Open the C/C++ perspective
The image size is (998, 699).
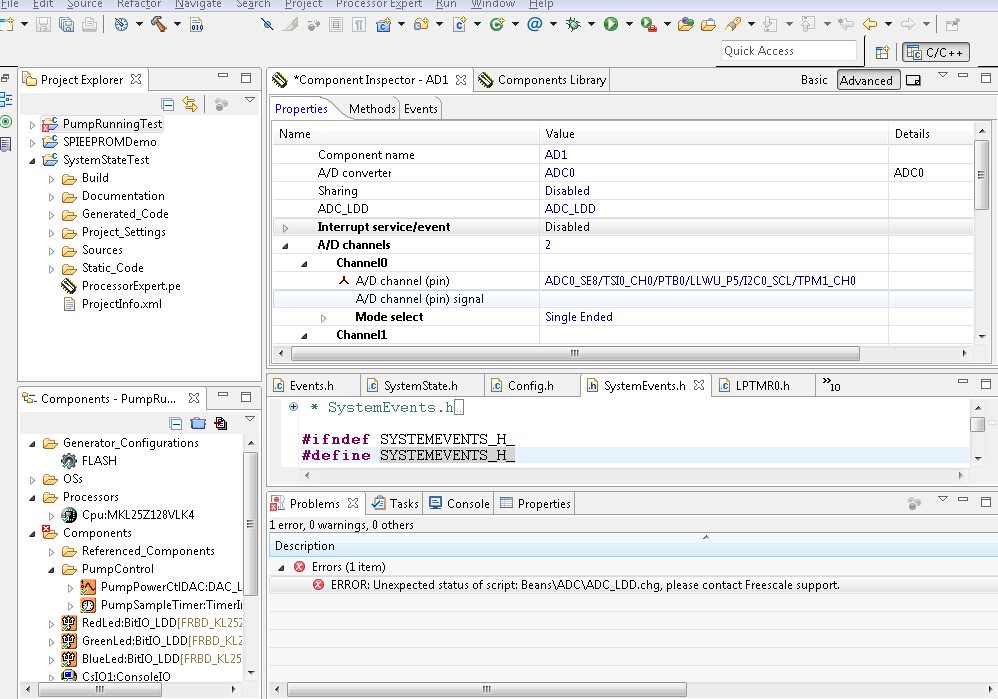click(x=936, y=52)
